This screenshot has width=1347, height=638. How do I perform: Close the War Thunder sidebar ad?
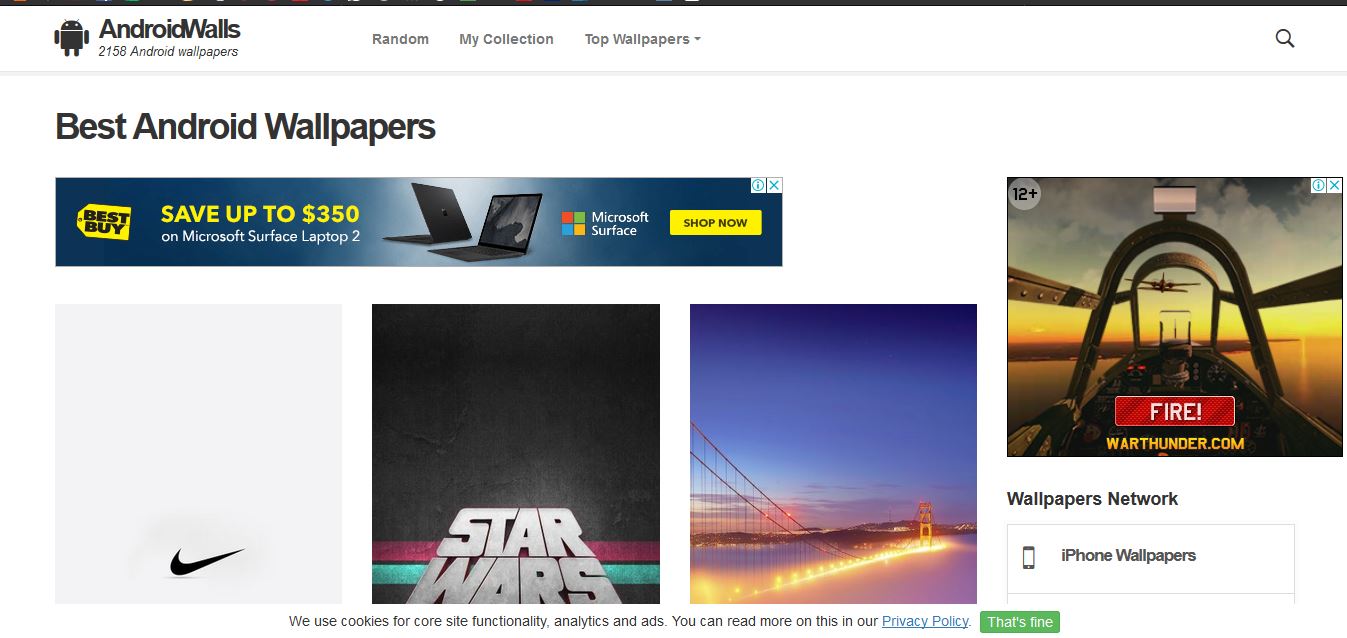point(1334,185)
